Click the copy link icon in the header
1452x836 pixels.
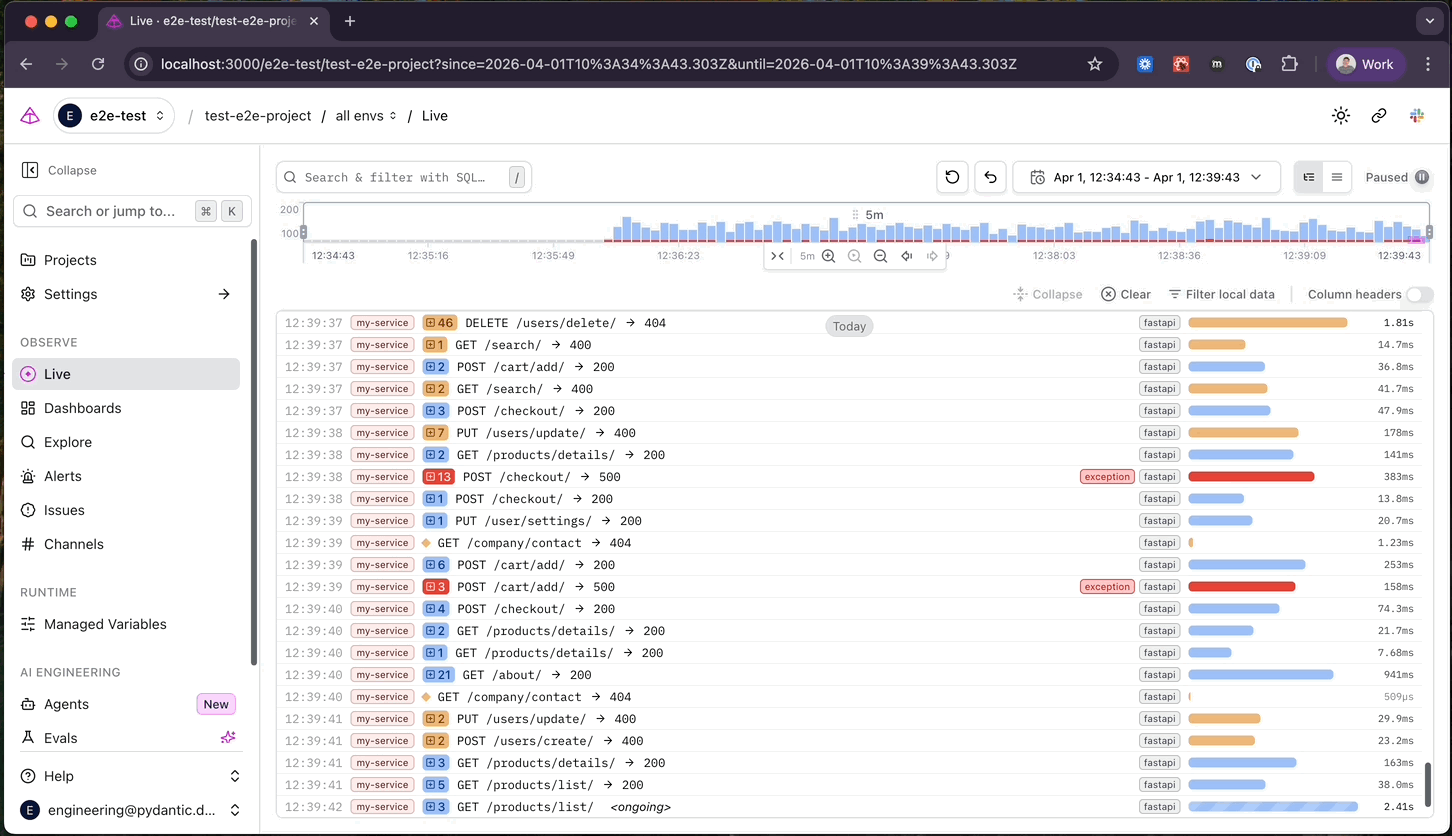1378,115
